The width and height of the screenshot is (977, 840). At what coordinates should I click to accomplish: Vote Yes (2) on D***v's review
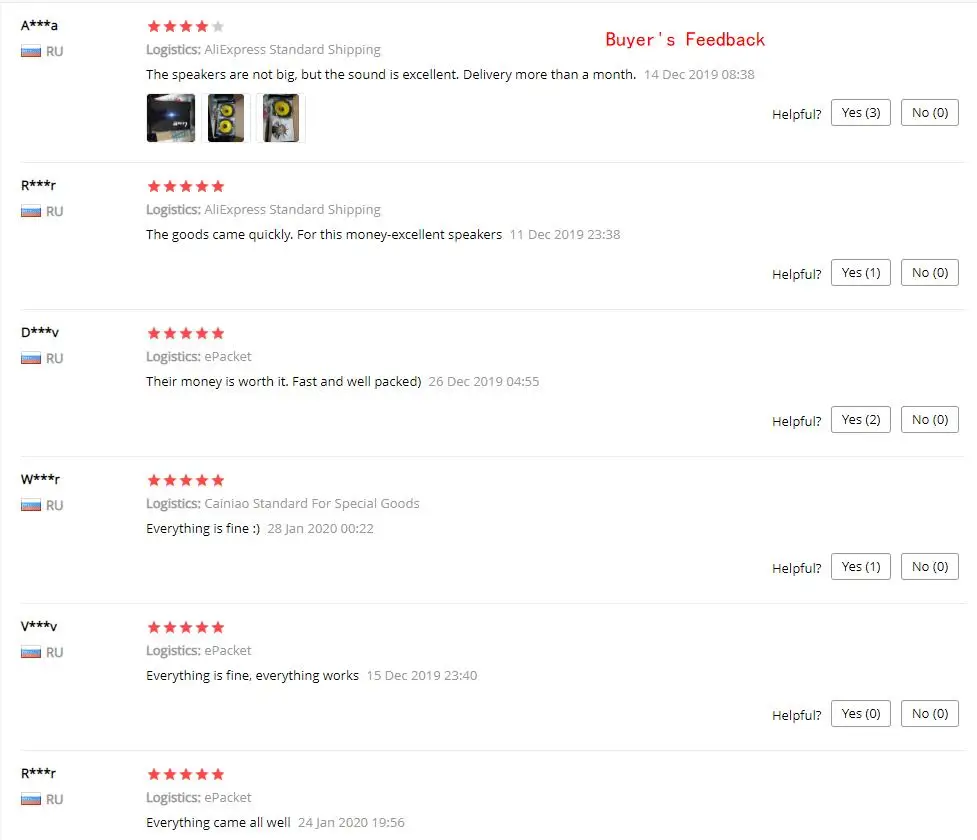pos(860,420)
